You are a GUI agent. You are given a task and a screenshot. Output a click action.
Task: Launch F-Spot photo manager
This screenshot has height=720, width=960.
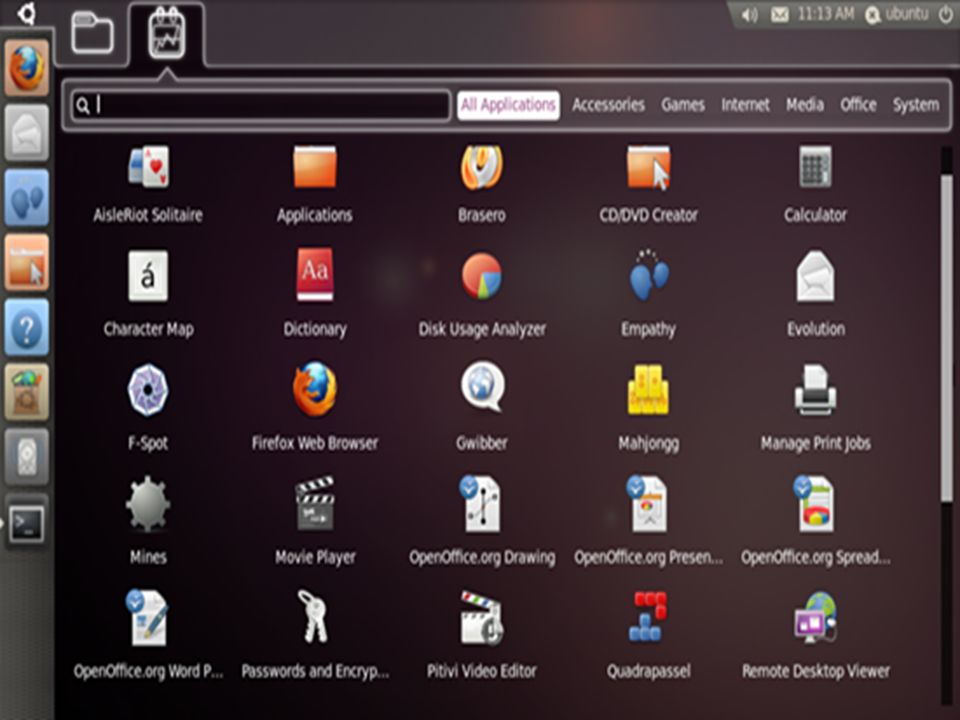tap(148, 390)
